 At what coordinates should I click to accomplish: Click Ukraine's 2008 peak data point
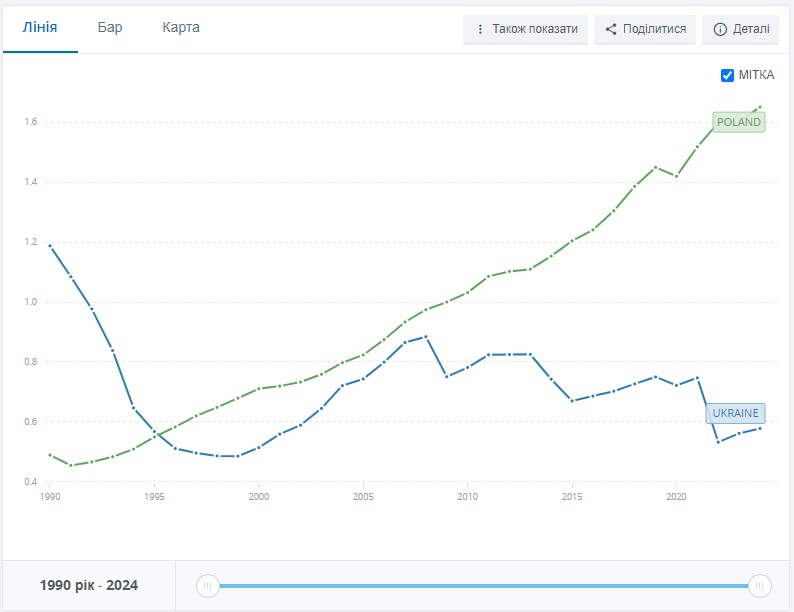(425, 337)
